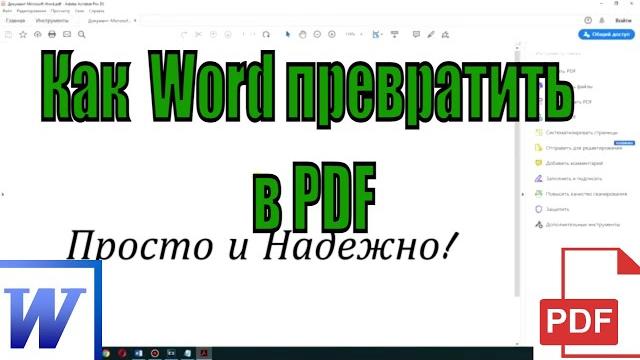Open the Файл menu

click(7, 11)
